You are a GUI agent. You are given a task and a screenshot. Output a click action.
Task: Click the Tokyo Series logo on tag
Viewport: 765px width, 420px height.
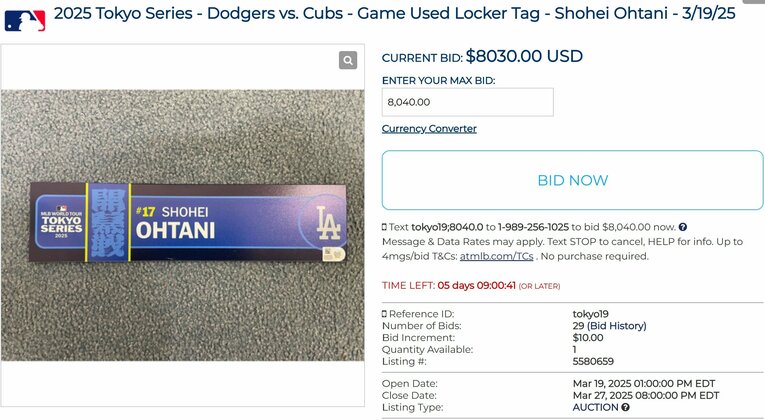coord(62,222)
